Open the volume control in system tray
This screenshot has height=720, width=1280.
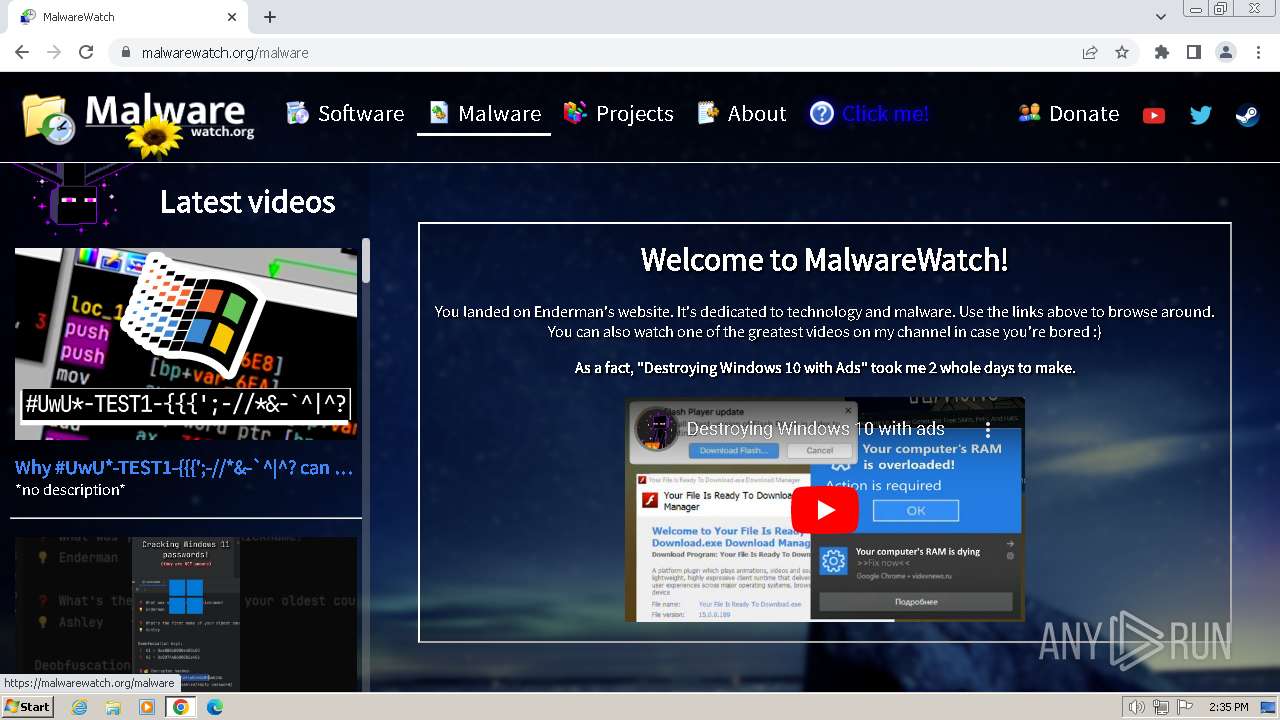(1137, 707)
